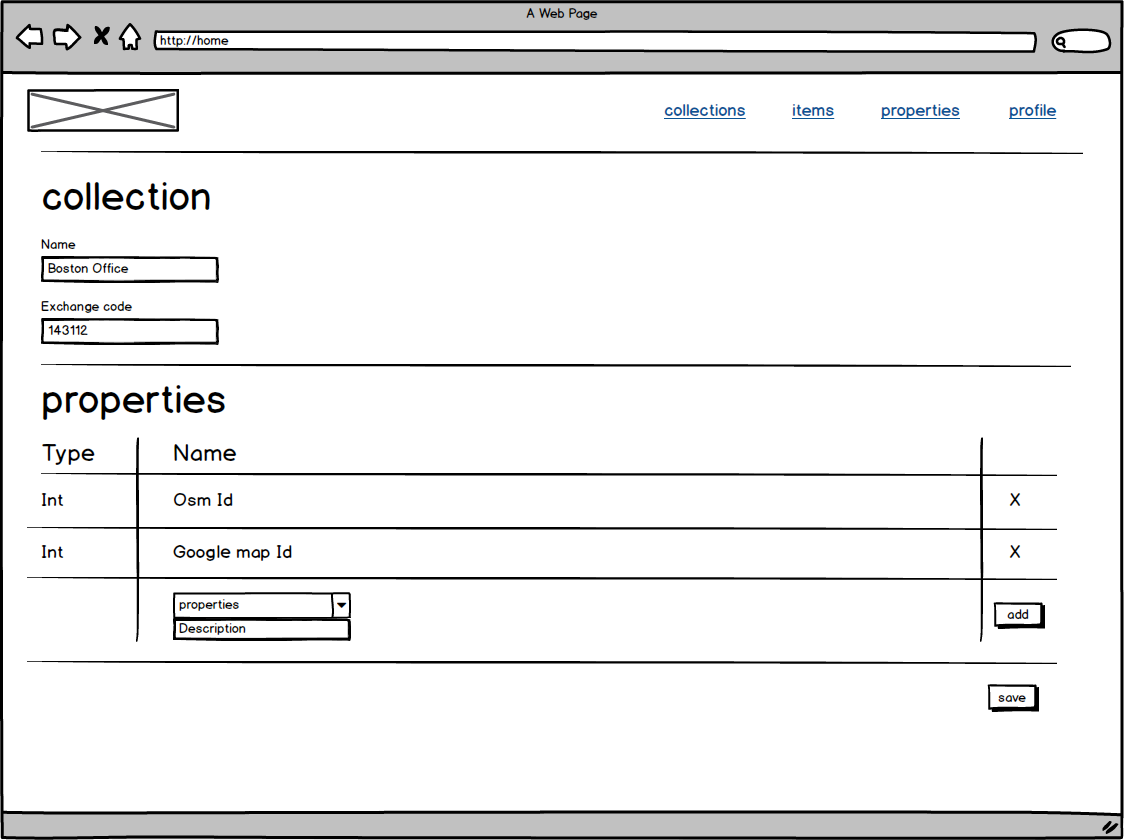Image resolution: width=1124 pixels, height=840 pixels.
Task: Click the stop loading X icon
Action: (101, 36)
